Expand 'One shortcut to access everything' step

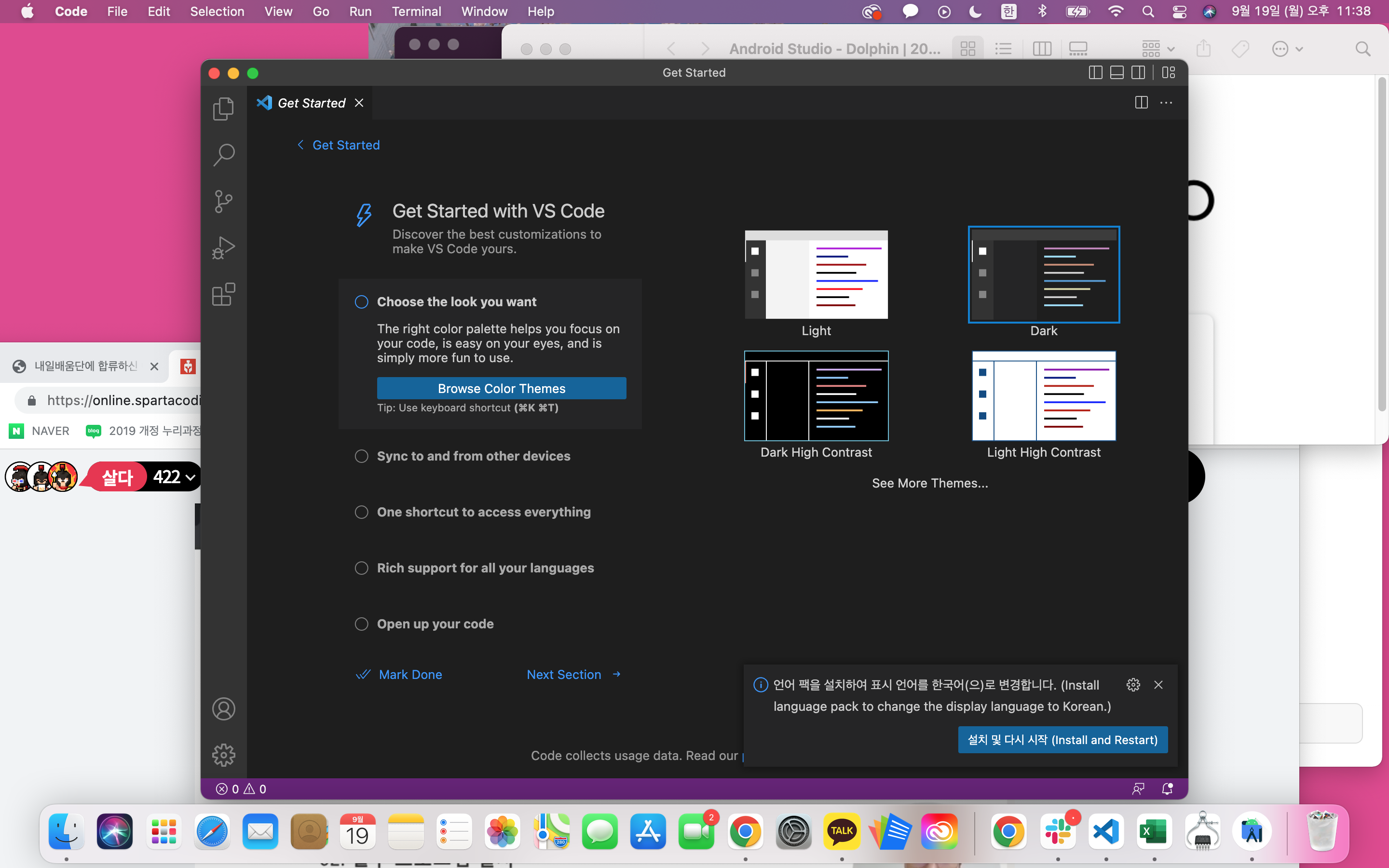(x=483, y=512)
